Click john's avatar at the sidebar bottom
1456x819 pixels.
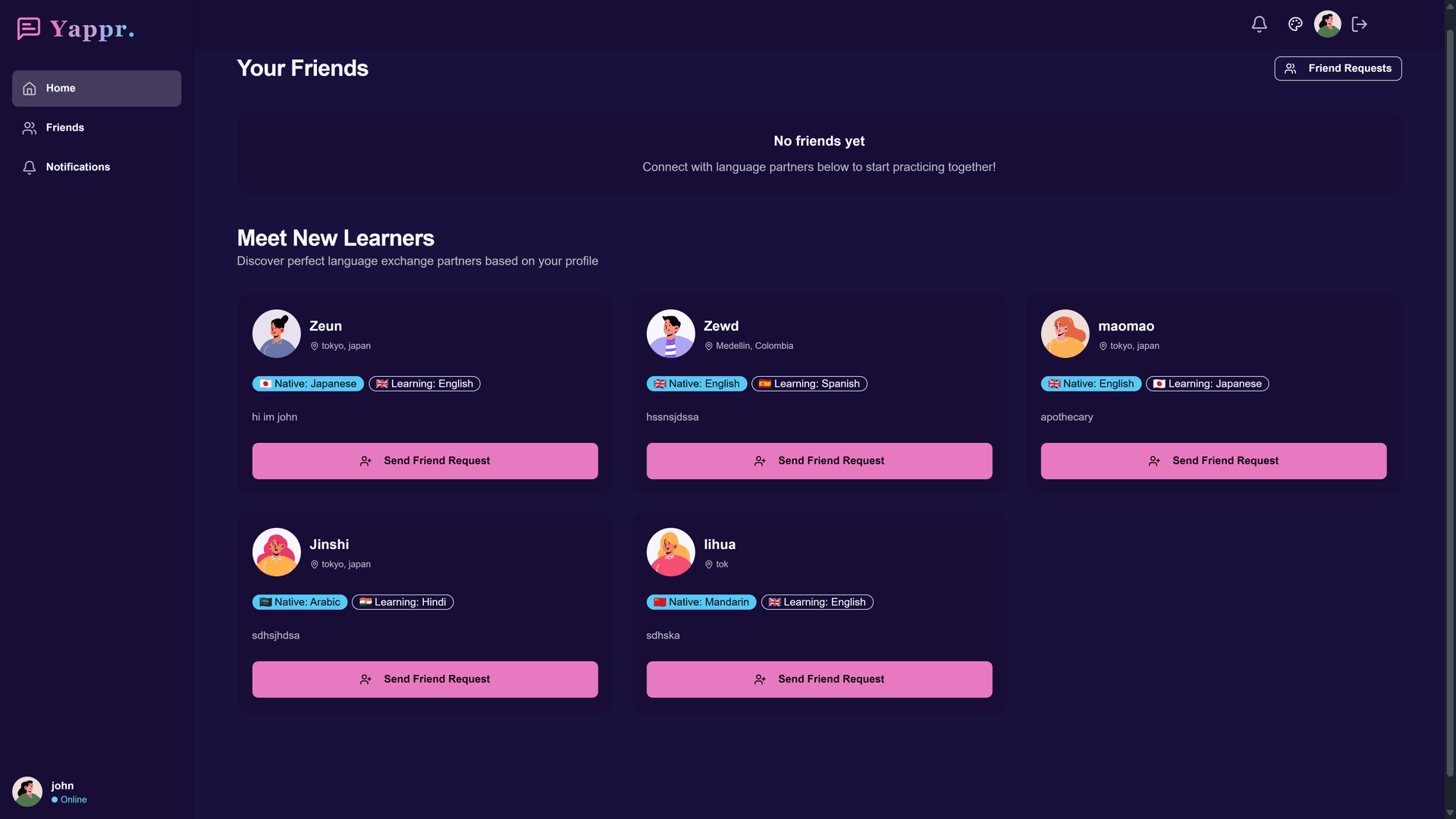[x=27, y=791]
